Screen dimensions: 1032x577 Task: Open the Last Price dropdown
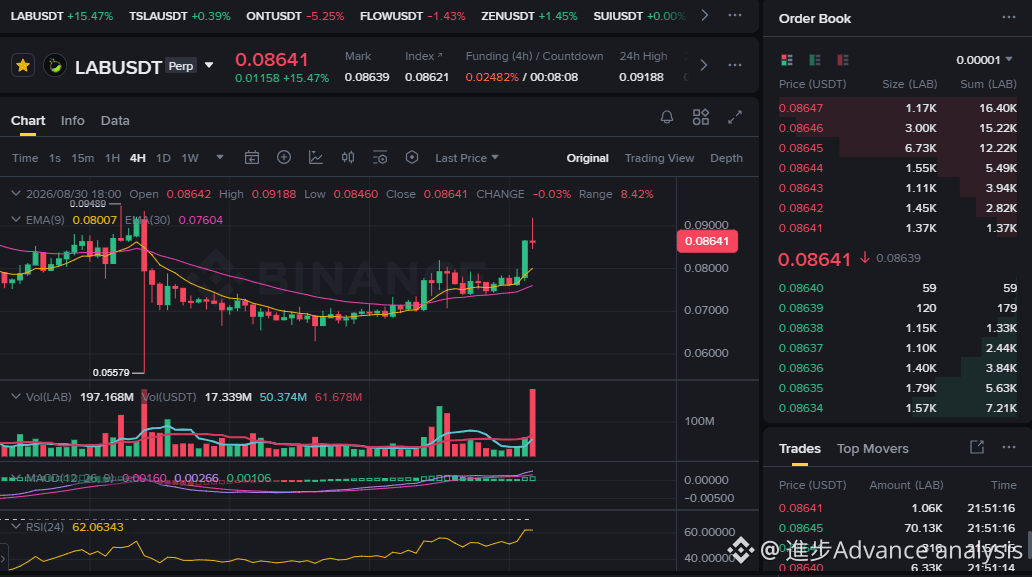tap(467, 158)
